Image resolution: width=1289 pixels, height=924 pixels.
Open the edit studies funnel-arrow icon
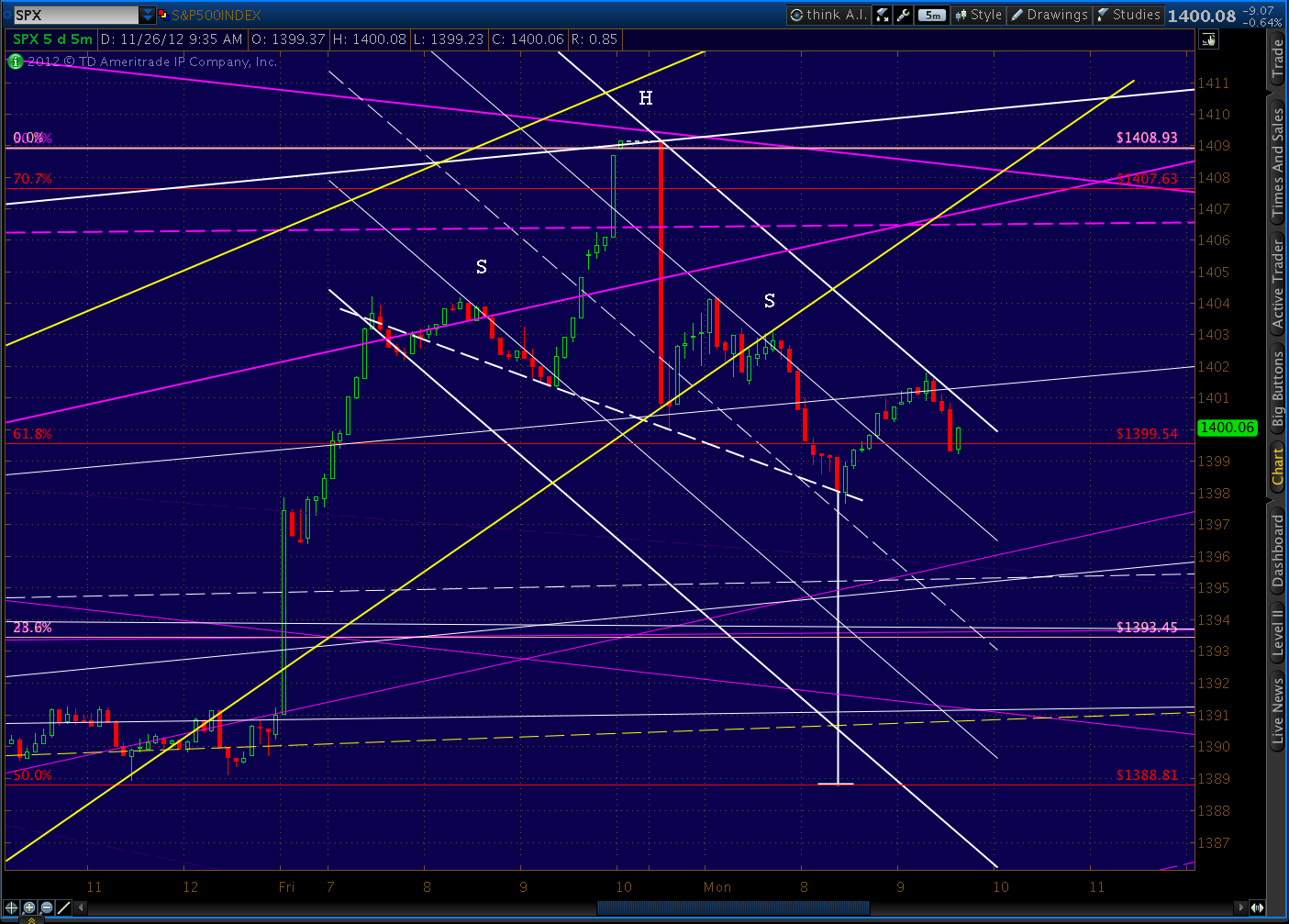[x=883, y=15]
